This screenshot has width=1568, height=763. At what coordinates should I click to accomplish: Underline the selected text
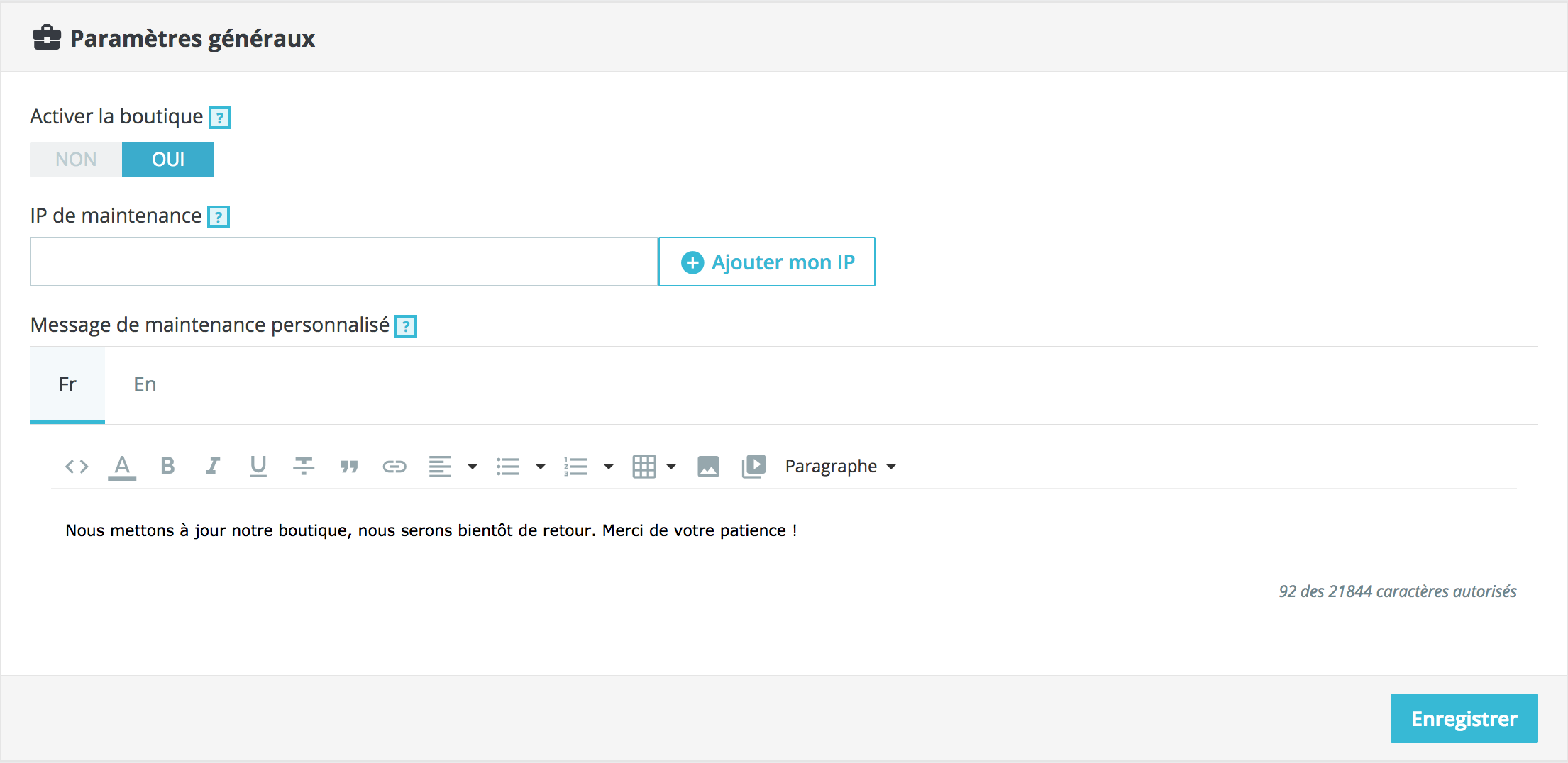click(258, 466)
